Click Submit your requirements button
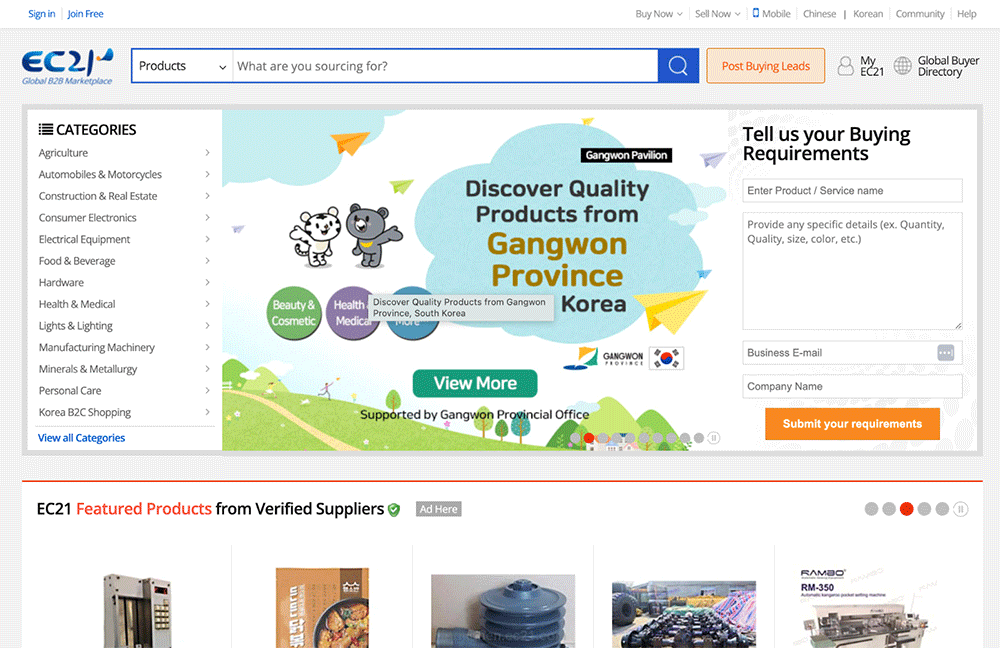This screenshot has width=1000, height=648. click(852, 424)
